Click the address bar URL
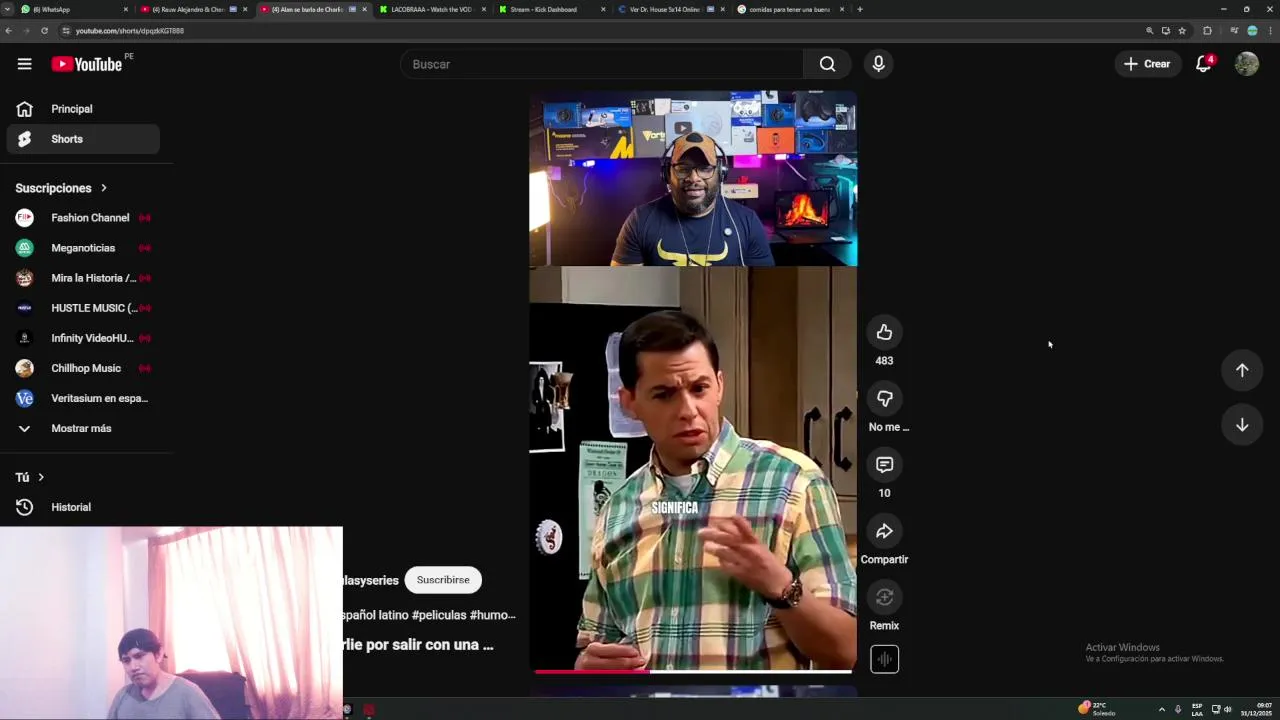This screenshot has width=1280, height=720. pos(130,31)
